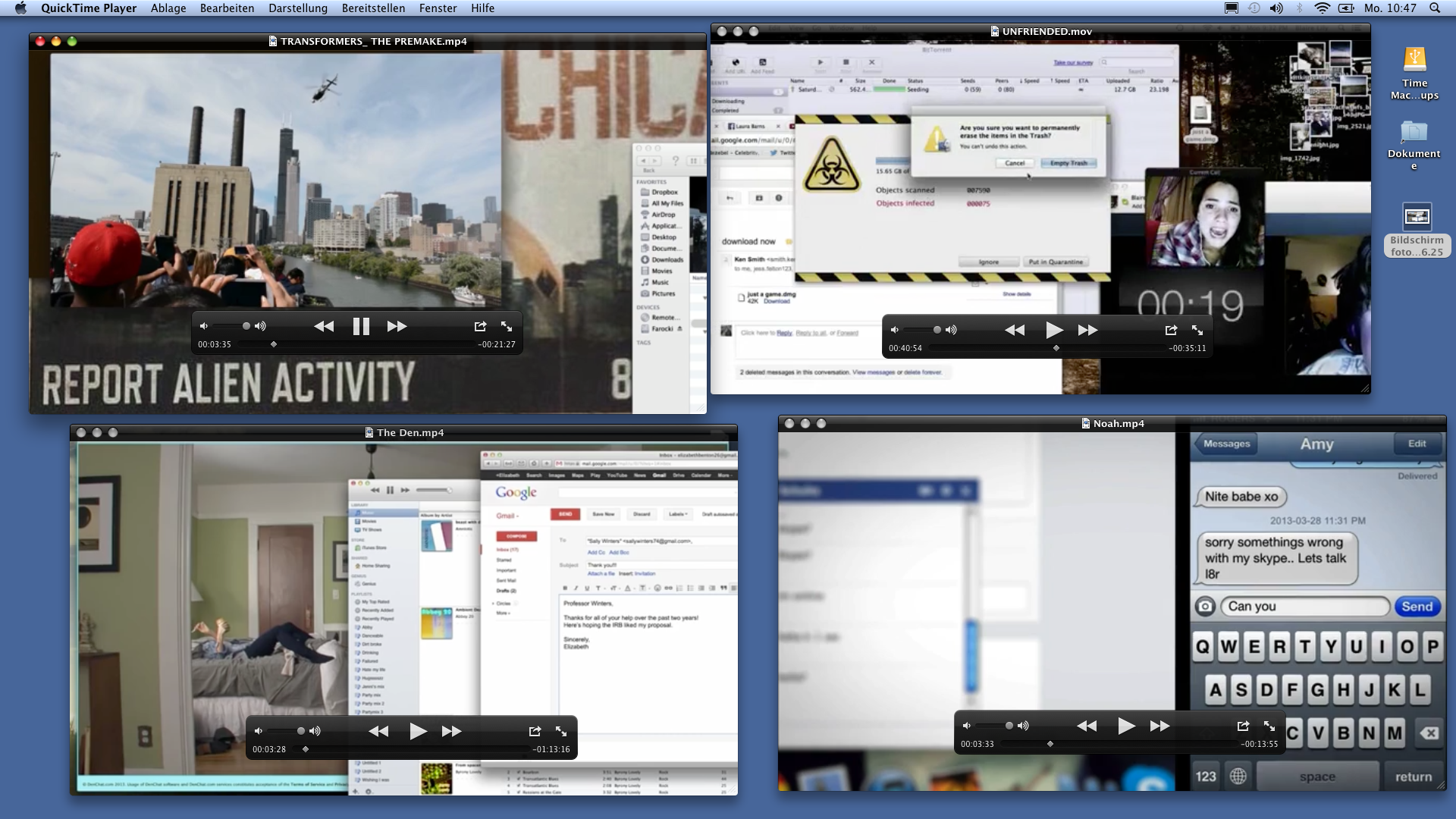Viewport: 1456px width, 819px height.
Task: Click Noah volume slider knob
Action: click(1009, 726)
